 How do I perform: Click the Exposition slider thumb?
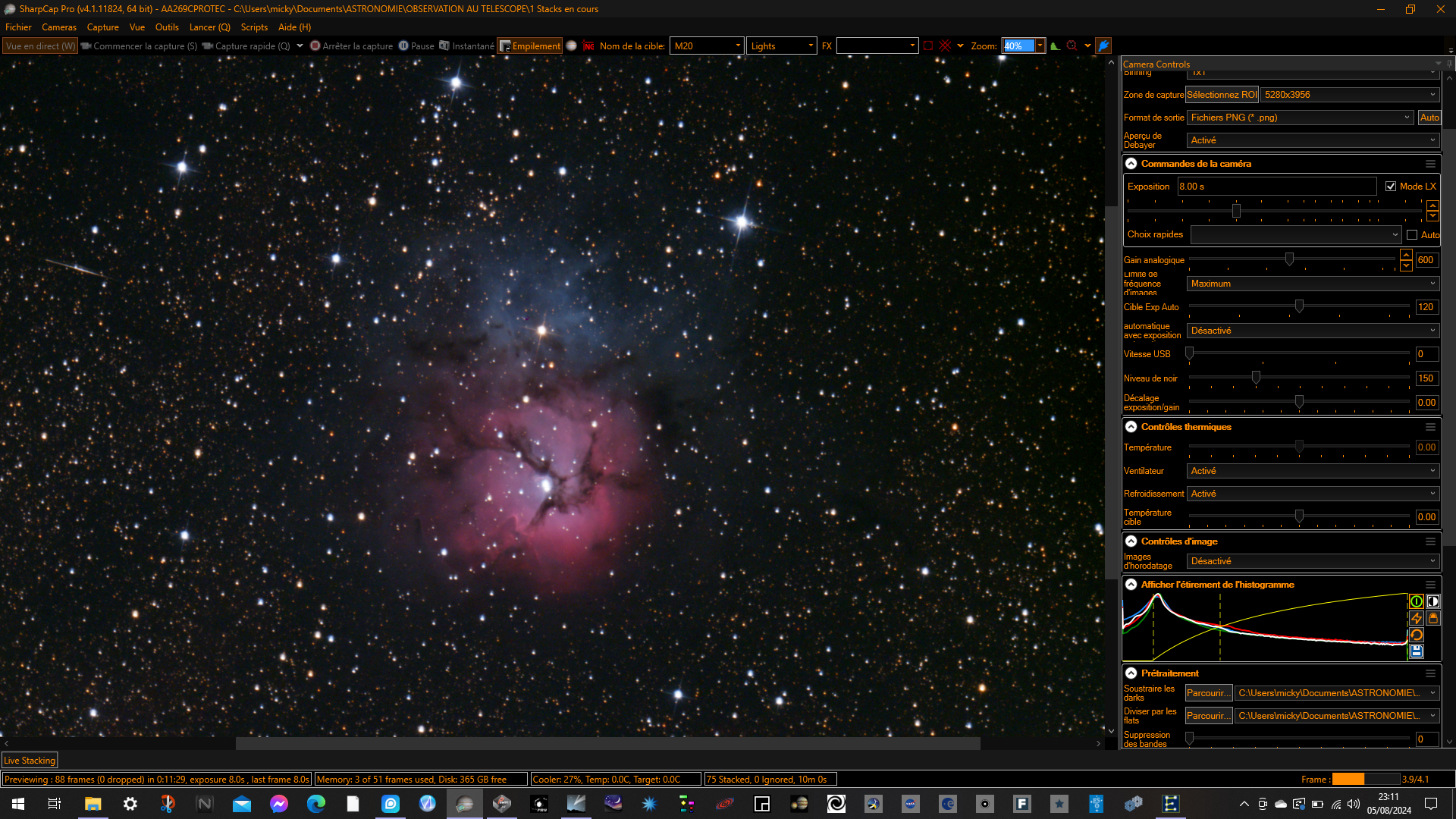coord(1236,211)
